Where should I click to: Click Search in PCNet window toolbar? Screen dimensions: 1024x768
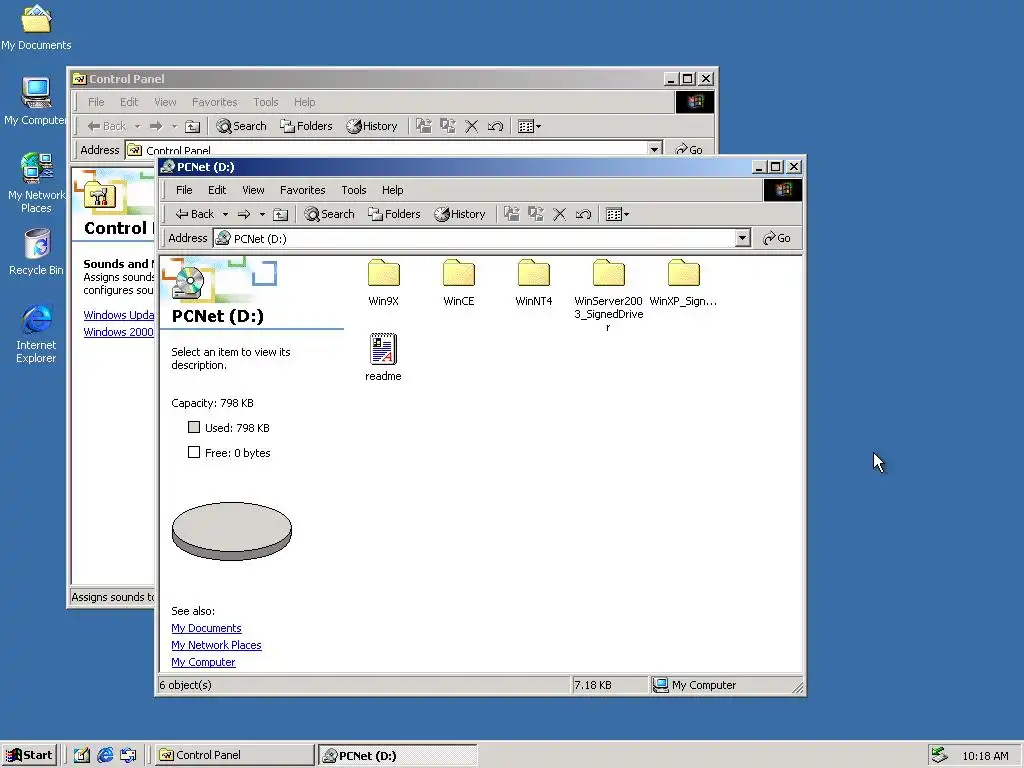(x=329, y=214)
